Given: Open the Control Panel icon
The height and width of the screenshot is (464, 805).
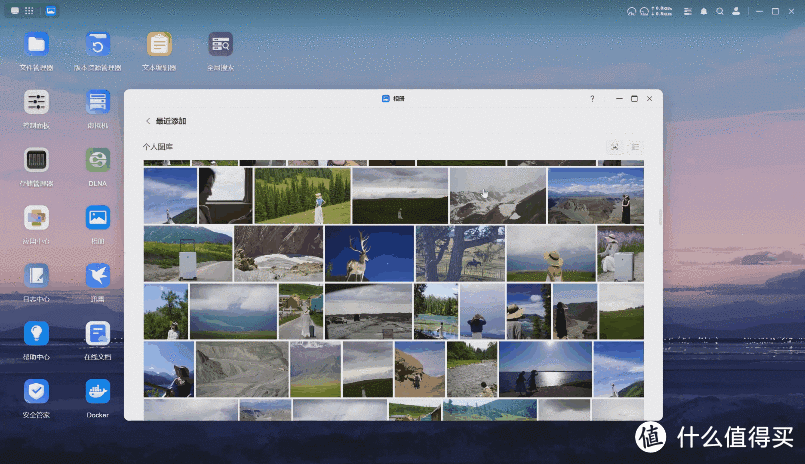Looking at the screenshot, I should pyautogui.click(x=37, y=102).
